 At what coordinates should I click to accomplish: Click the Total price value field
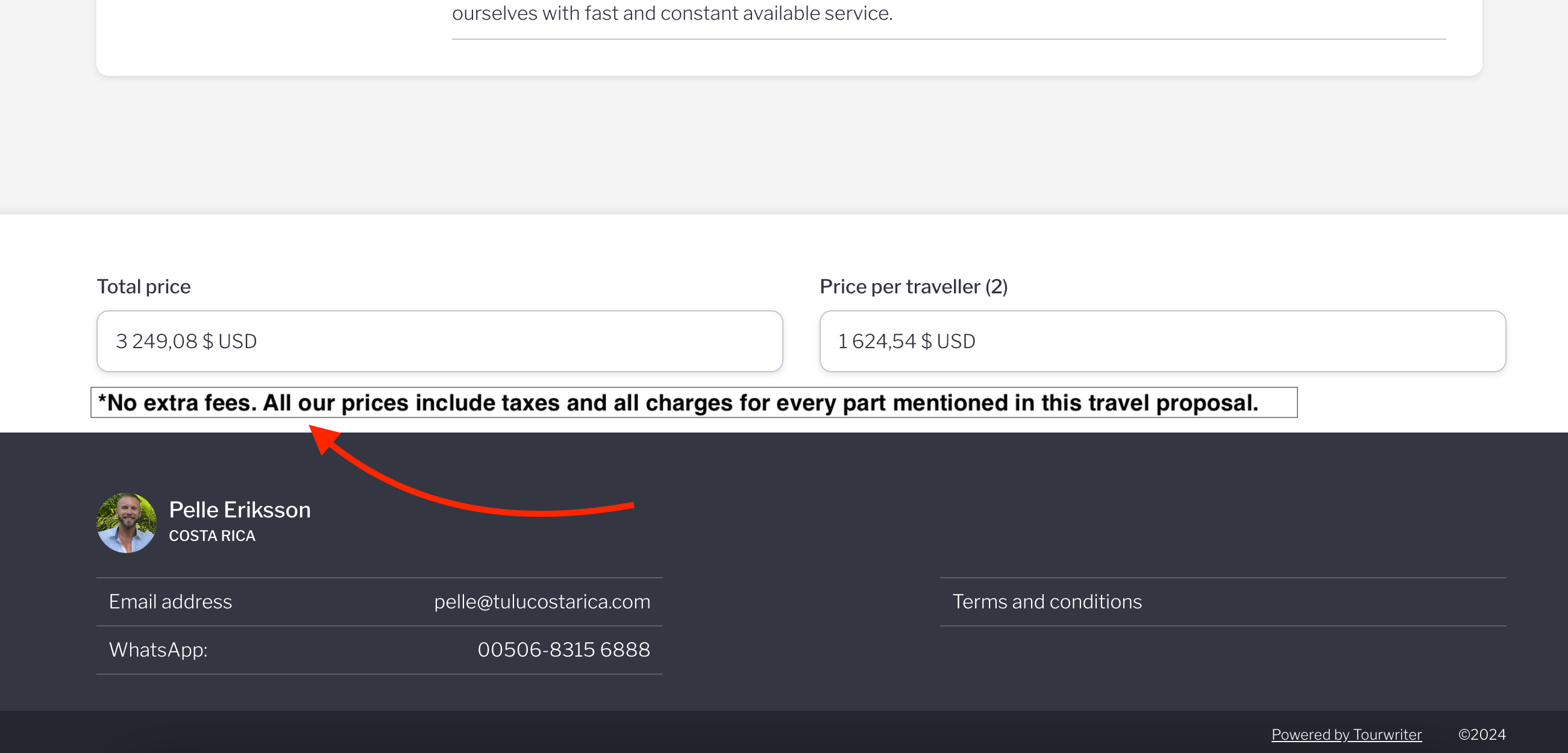click(x=439, y=341)
